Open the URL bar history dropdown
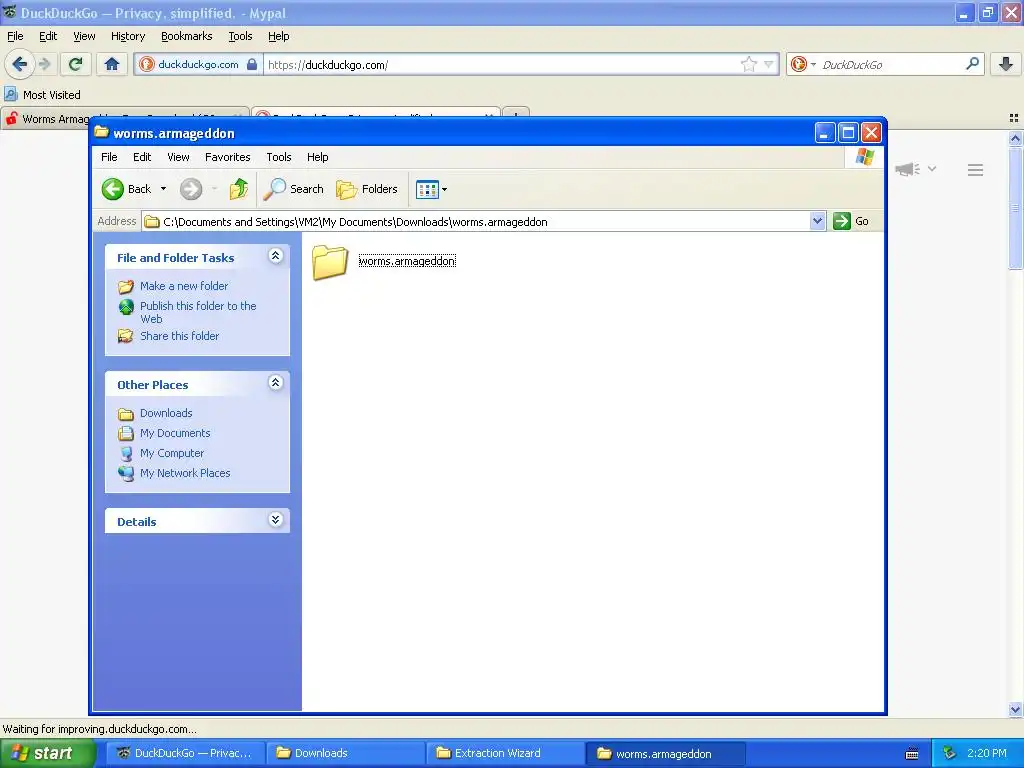Viewport: 1024px width, 768px height. coord(769,64)
